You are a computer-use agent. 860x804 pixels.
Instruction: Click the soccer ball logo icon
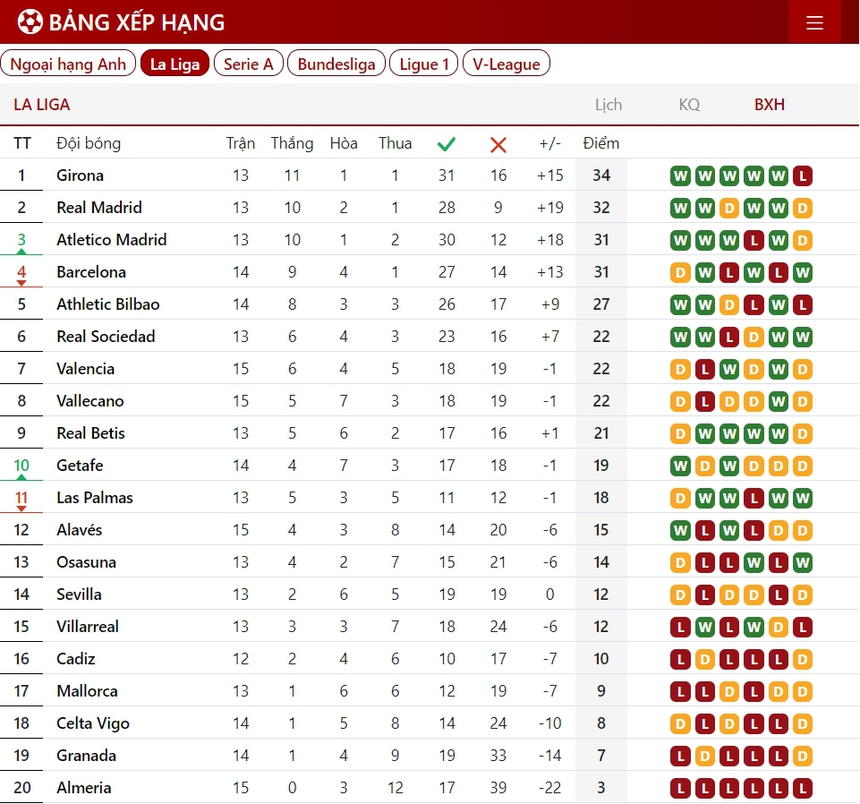[30, 21]
